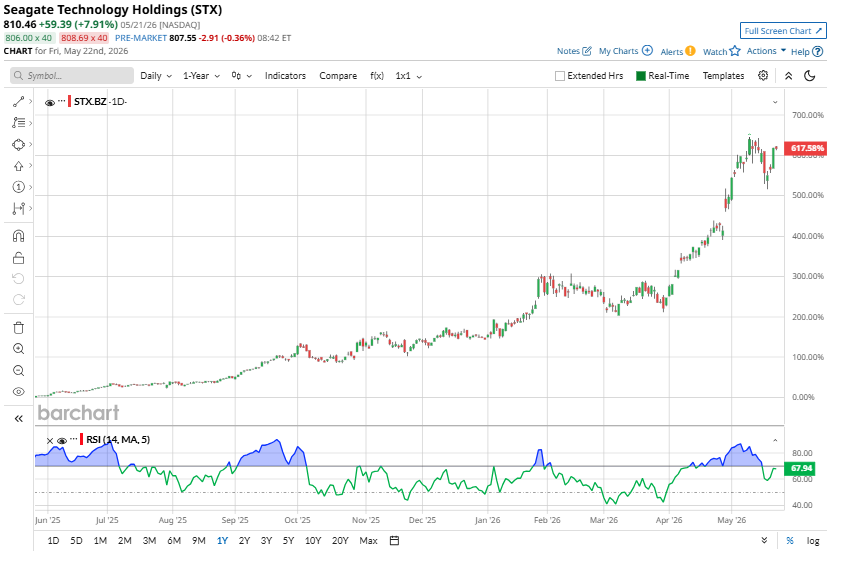Viewport: 851px width, 562px height.
Task: Select the 3M range tab
Action: pyautogui.click(x=149, y=540)
